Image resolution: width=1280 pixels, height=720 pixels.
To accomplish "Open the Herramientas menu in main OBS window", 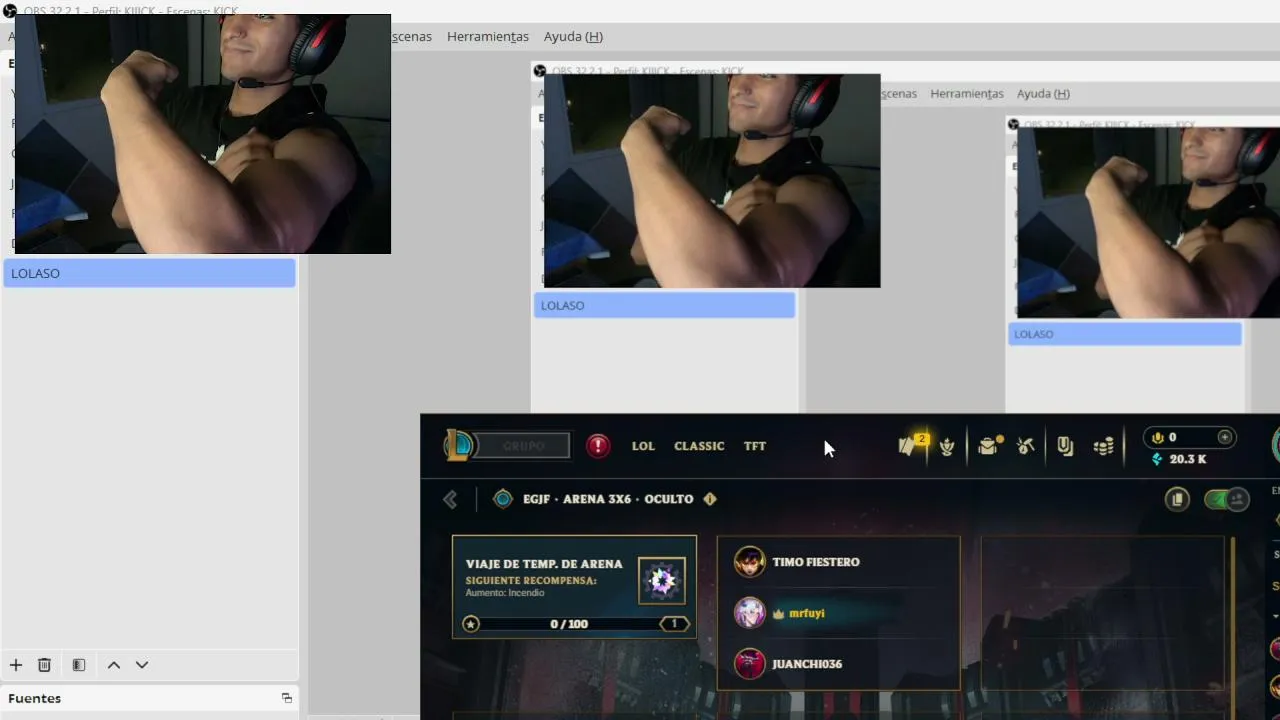I will (x=488, y=36).
